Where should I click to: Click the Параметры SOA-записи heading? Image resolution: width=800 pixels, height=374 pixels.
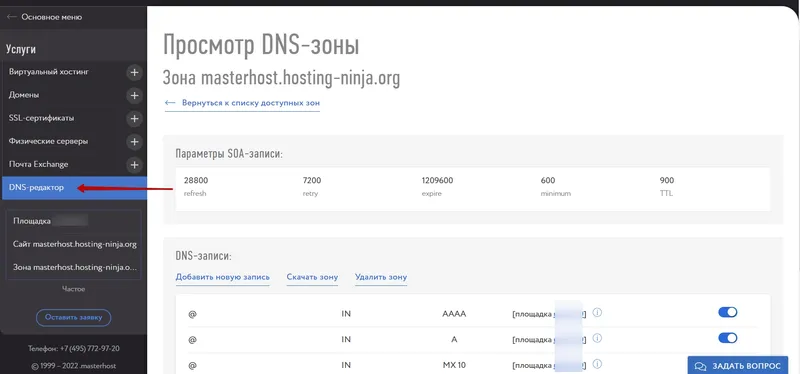(x=229, y=153)
